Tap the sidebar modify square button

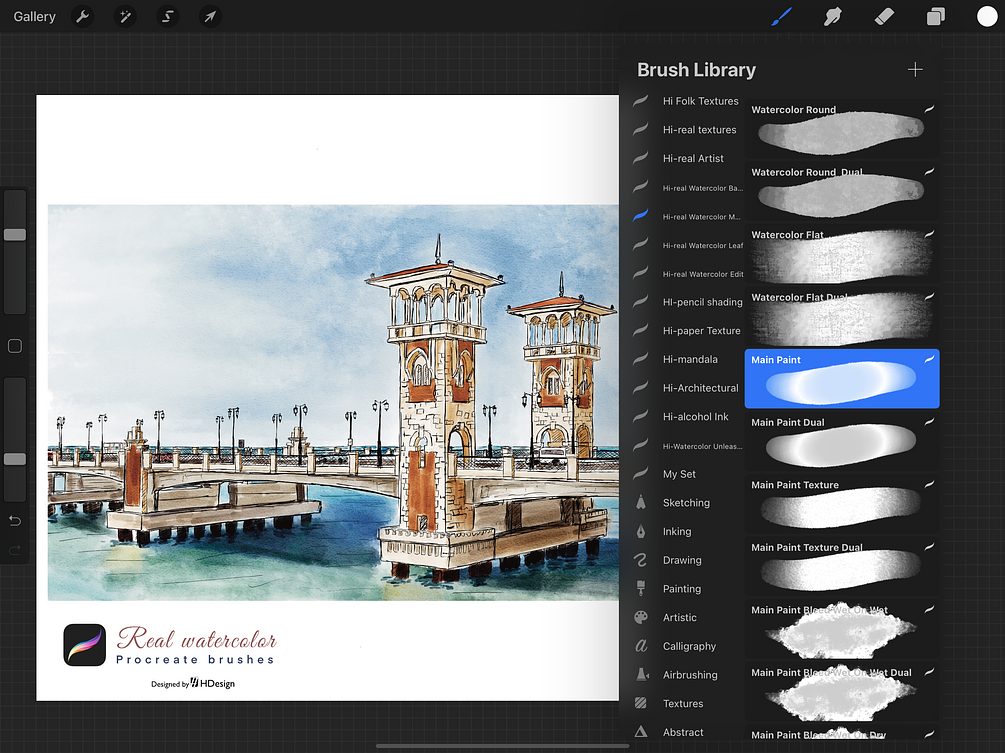point(15,346)
